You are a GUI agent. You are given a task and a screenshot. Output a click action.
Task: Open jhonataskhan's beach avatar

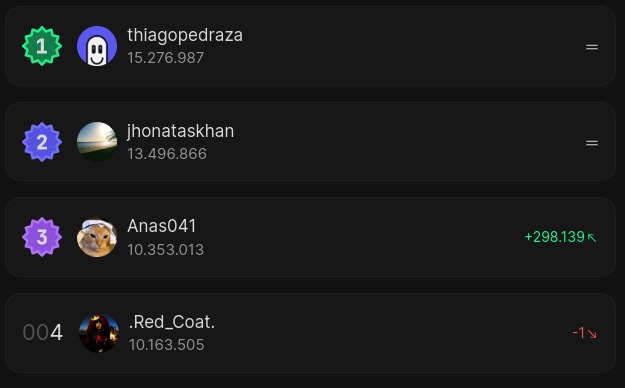pos(97,142)
